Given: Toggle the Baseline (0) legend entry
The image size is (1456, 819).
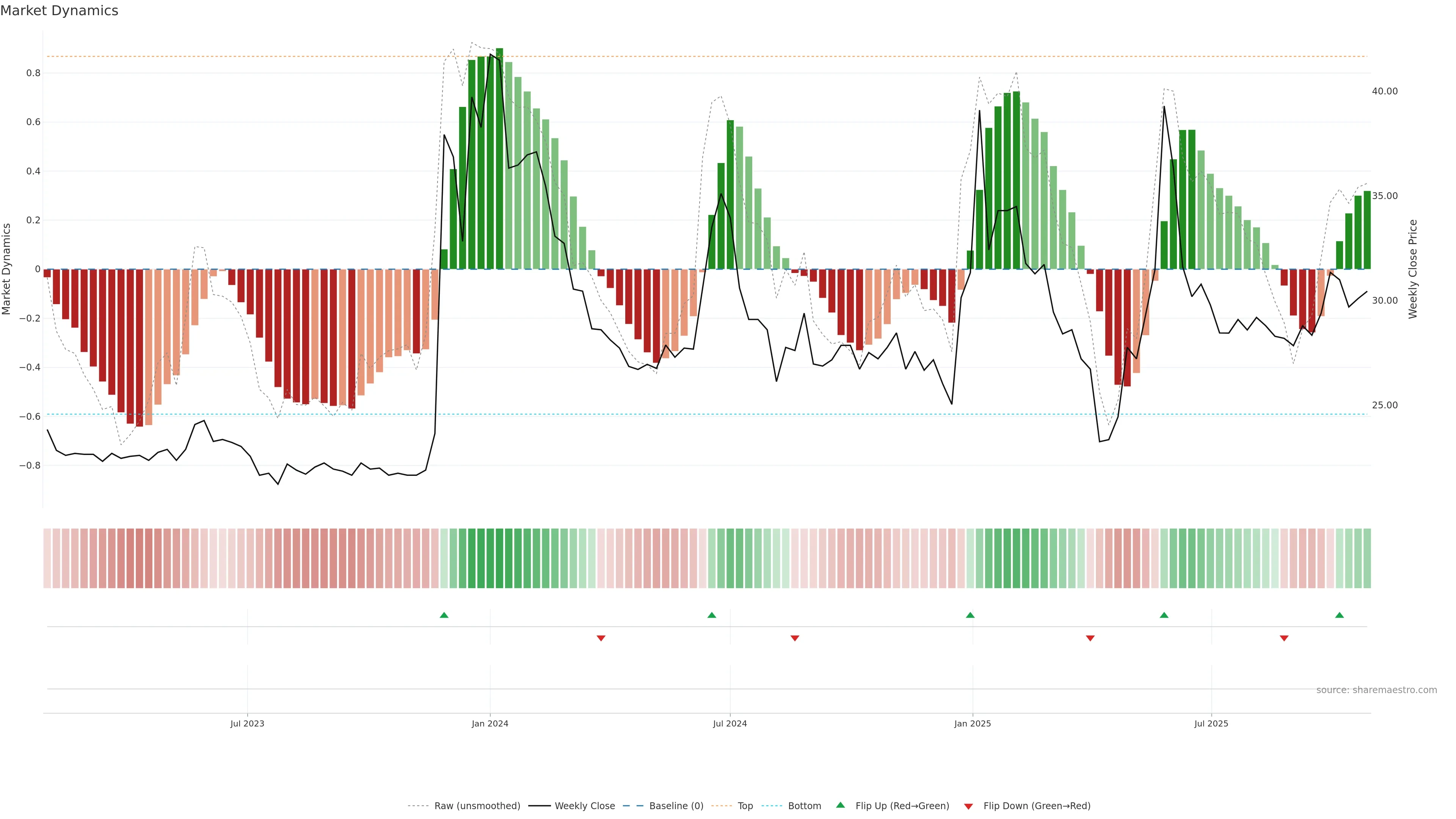Looking at the screenshot, I should [676, 806].
